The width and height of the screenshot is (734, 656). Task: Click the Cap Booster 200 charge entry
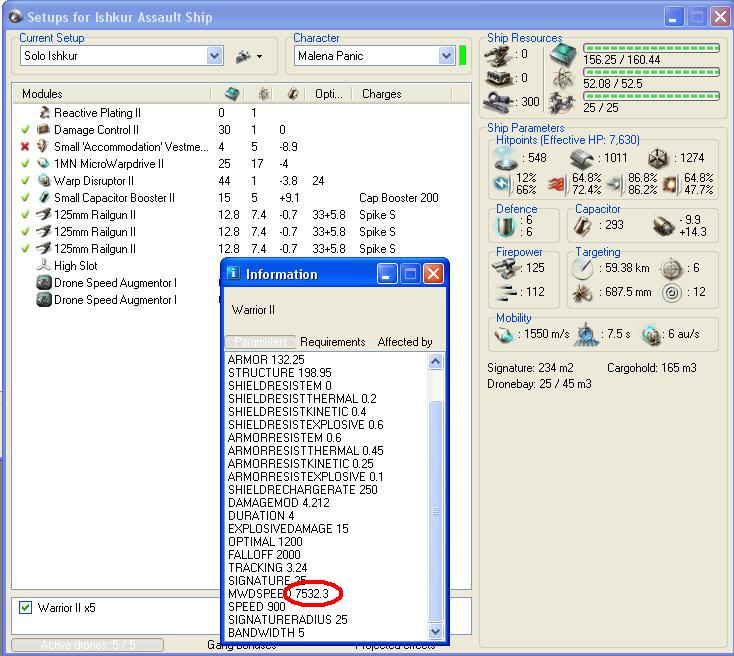click(398, 198)
